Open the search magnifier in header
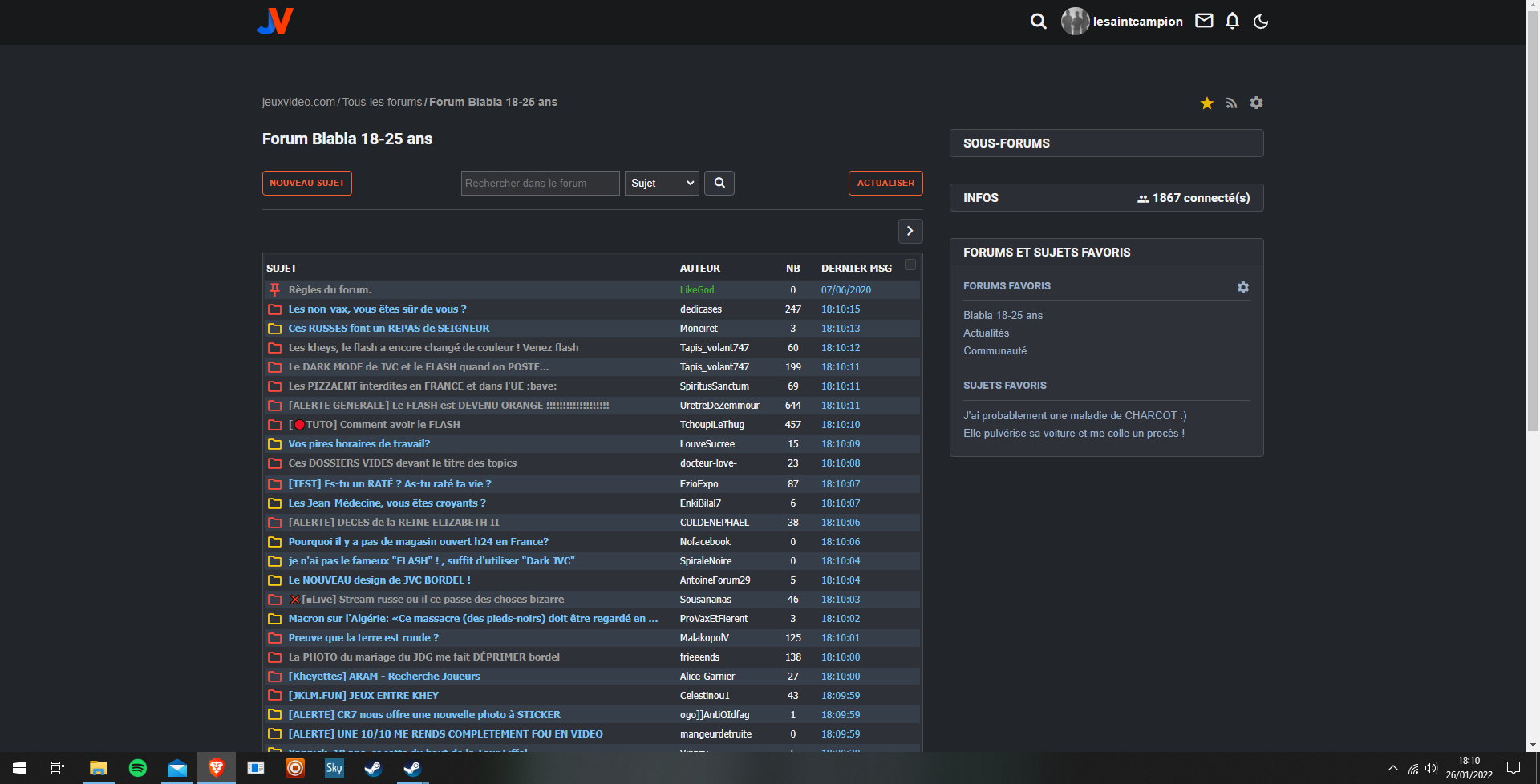Viewport: 1540px width, 784px height. click(1038, 22)
